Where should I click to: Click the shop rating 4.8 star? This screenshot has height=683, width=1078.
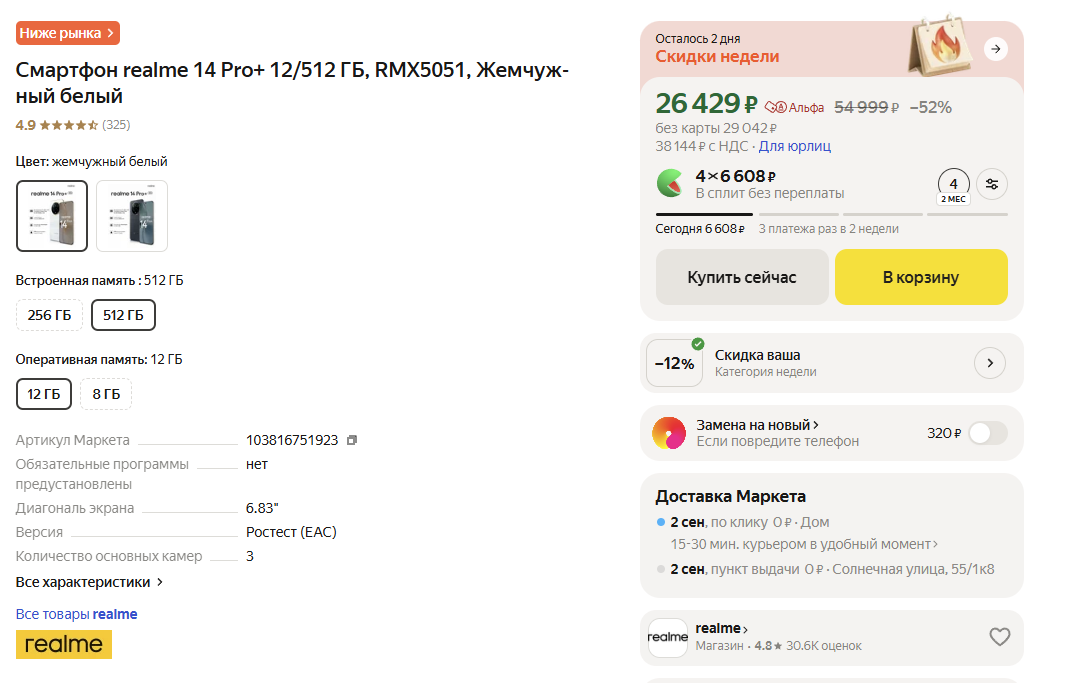click(x=768, y=646)
